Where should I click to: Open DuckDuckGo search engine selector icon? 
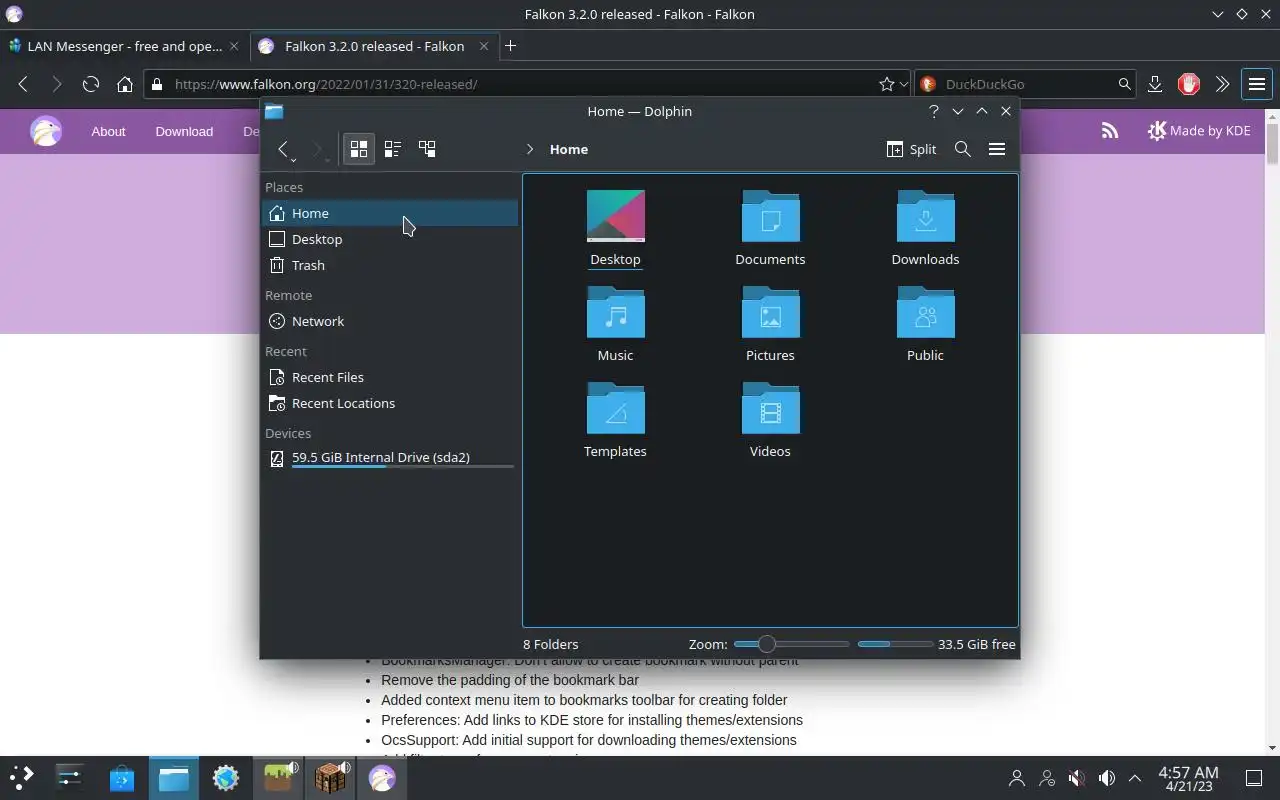click(928, 84)
